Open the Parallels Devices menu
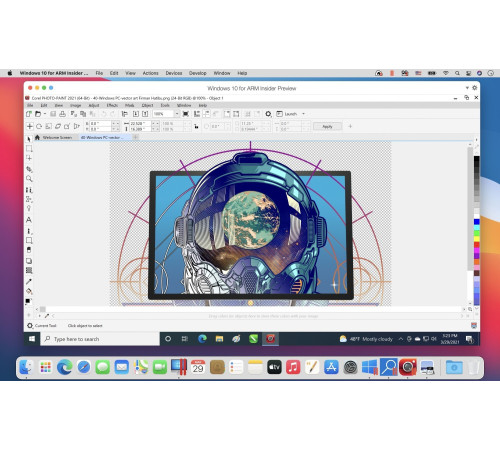The height and width of the screenshot is (450, 500). click(174, 73)
